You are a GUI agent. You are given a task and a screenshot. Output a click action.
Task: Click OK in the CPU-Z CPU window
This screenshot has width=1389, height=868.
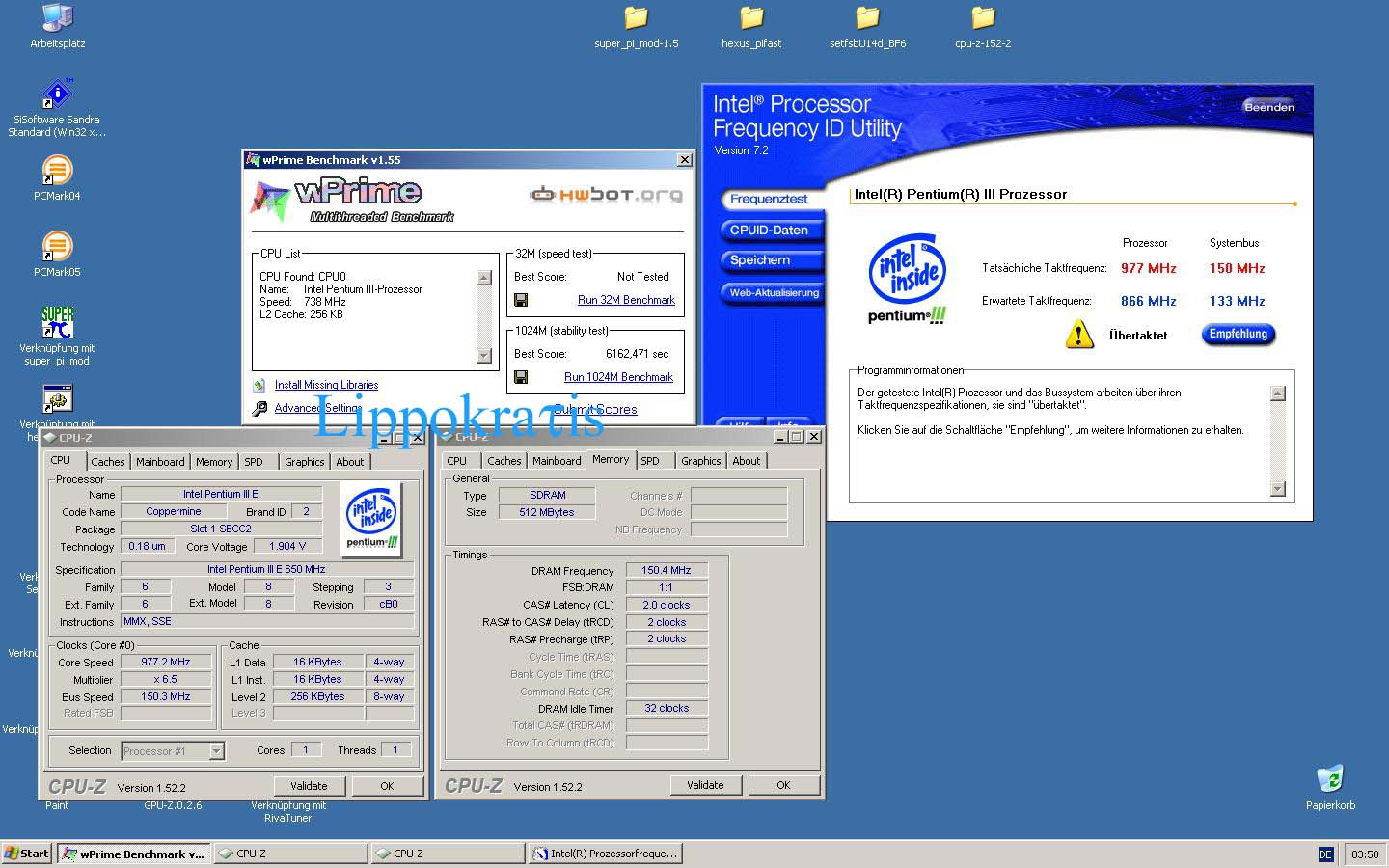click(x=387, y=786)
